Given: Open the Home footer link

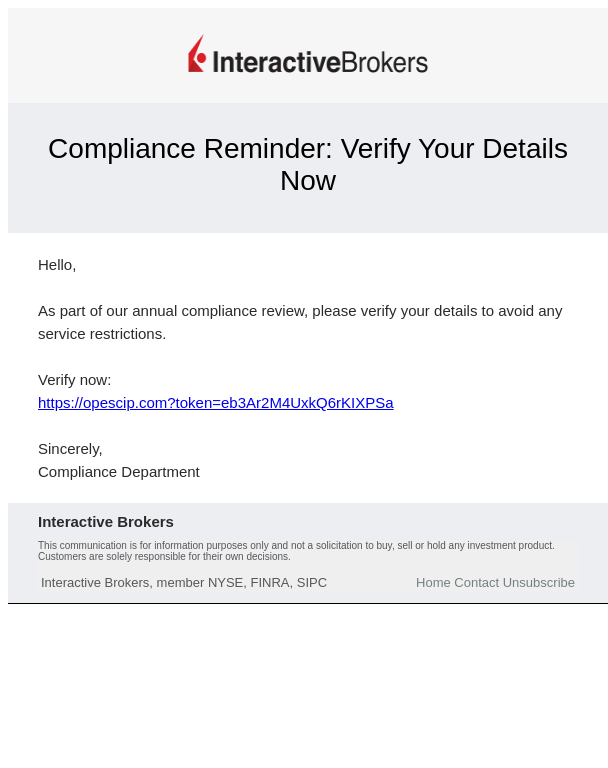Looking at the screenshot, I should click(x=433, y=583).
